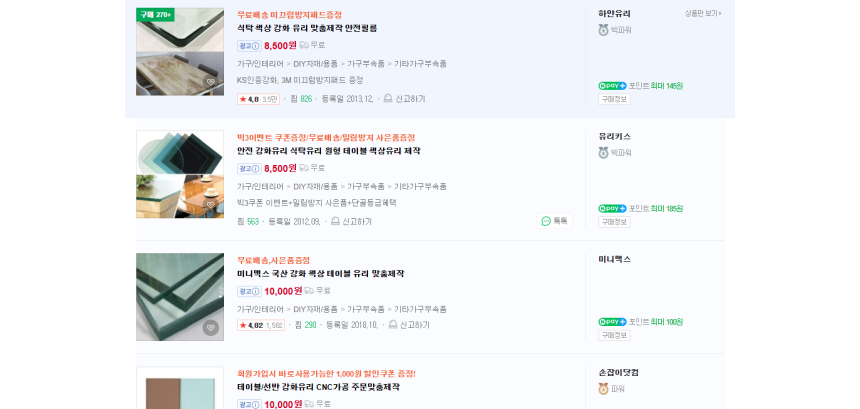Toggle wishlist heart on 유리키스 product image
The width and height of the screenshot is (860, 409).
point(211,205)
